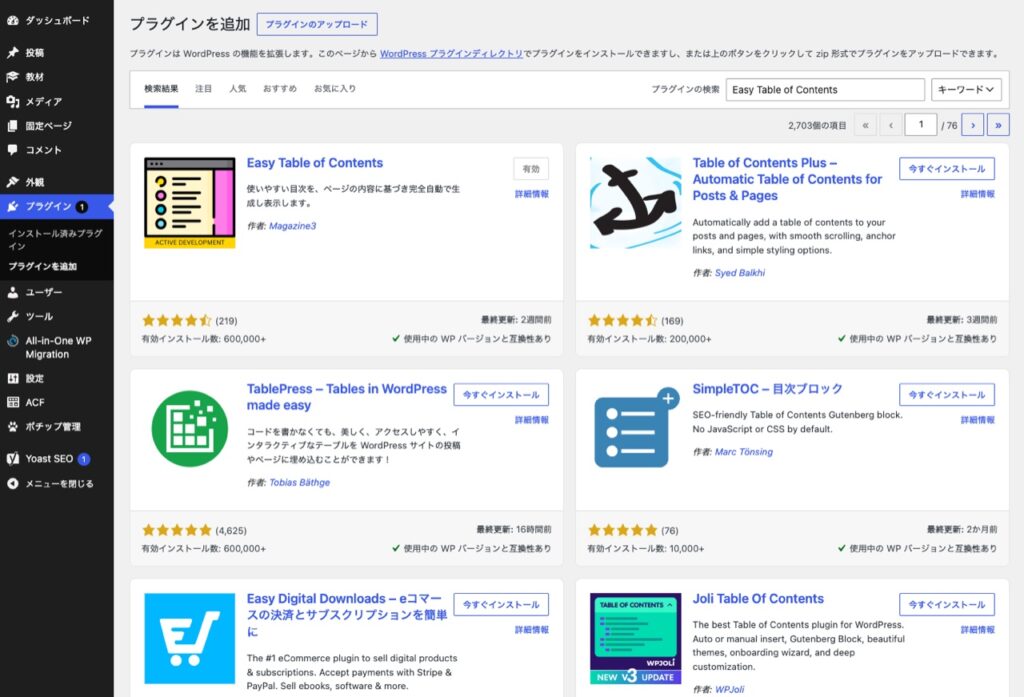
Task: Switch to the お気に入り tab
Action: coord(334,89)
